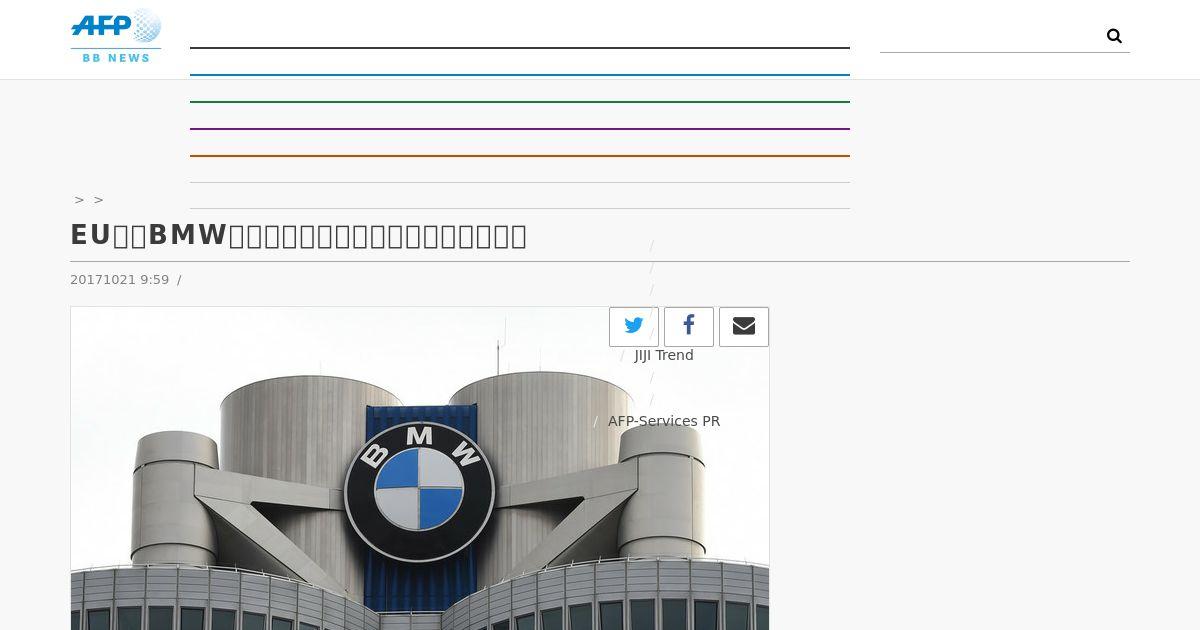Share article on Facebook
Screen dimensions: 1200x630
click(x=689, y=326)
